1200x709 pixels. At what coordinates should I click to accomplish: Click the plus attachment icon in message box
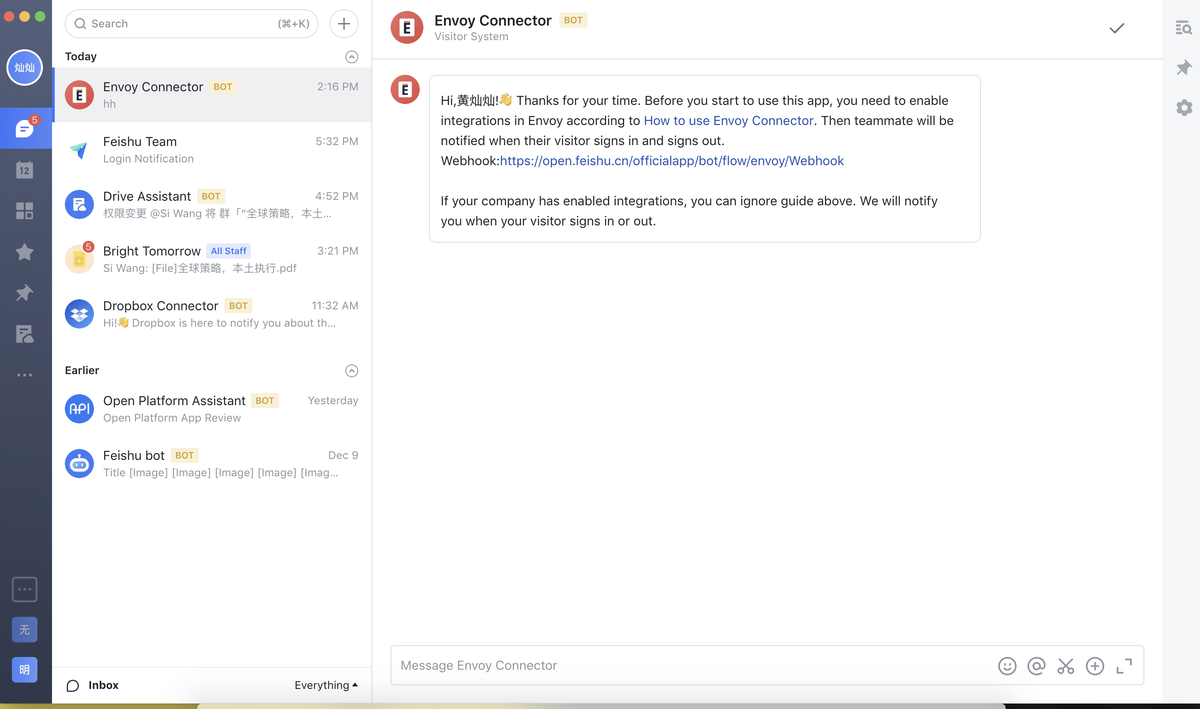(x=1095, y=666)
